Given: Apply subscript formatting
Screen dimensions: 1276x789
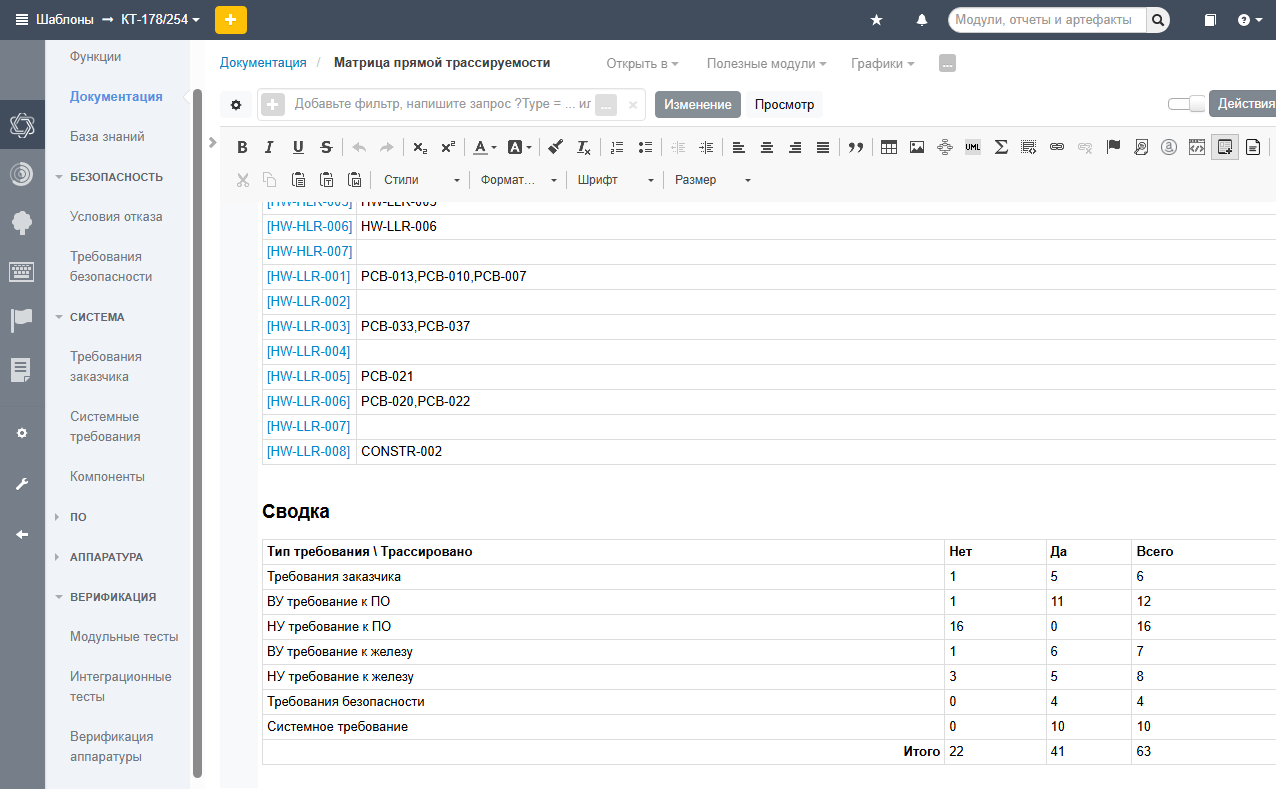Looking at the screenshot, I should [x=420, y=147].
